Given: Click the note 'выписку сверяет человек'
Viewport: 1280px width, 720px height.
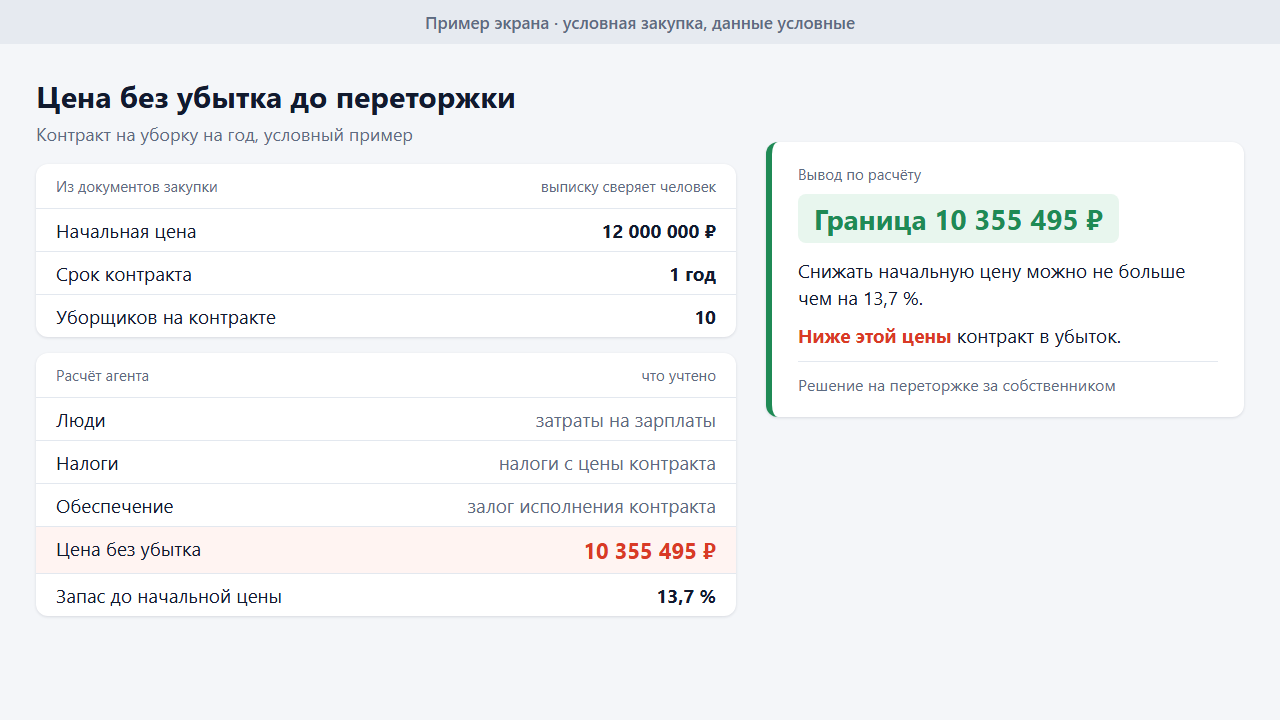Looking at the screenshot, I should pos(628,187).
